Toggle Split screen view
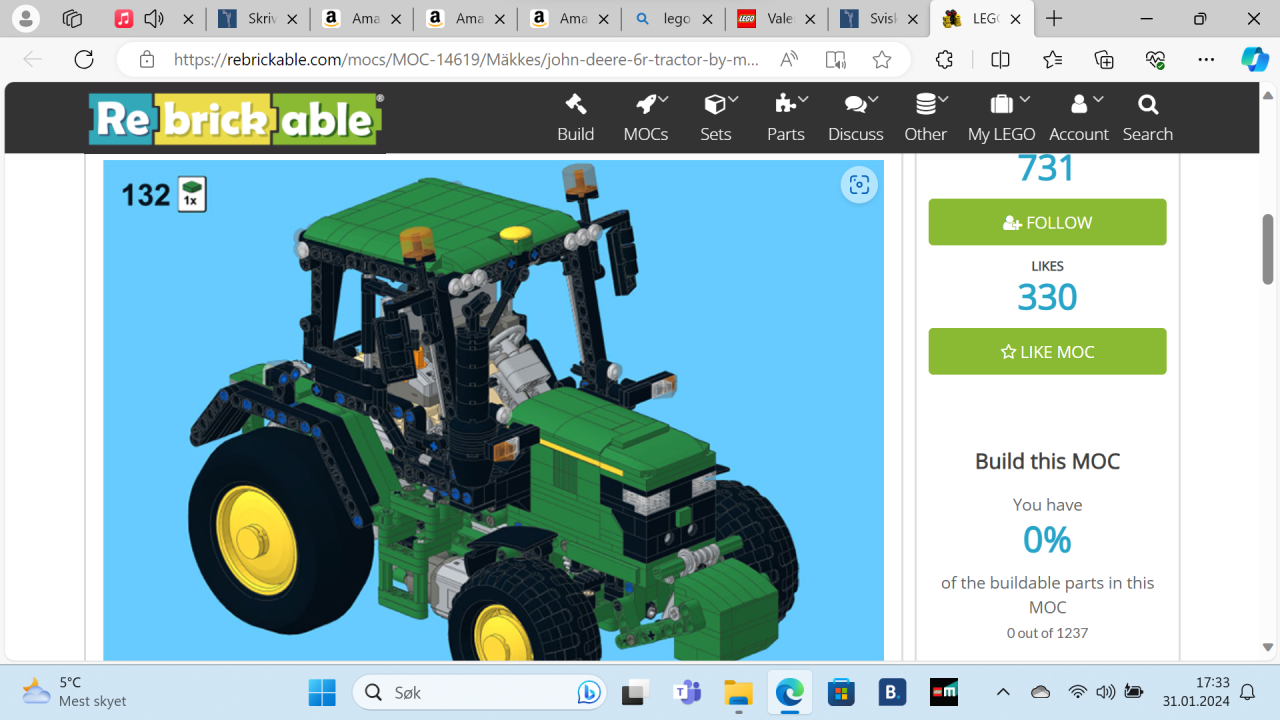The height and width of the screenshot is (720, 1280). point(1000,60)
